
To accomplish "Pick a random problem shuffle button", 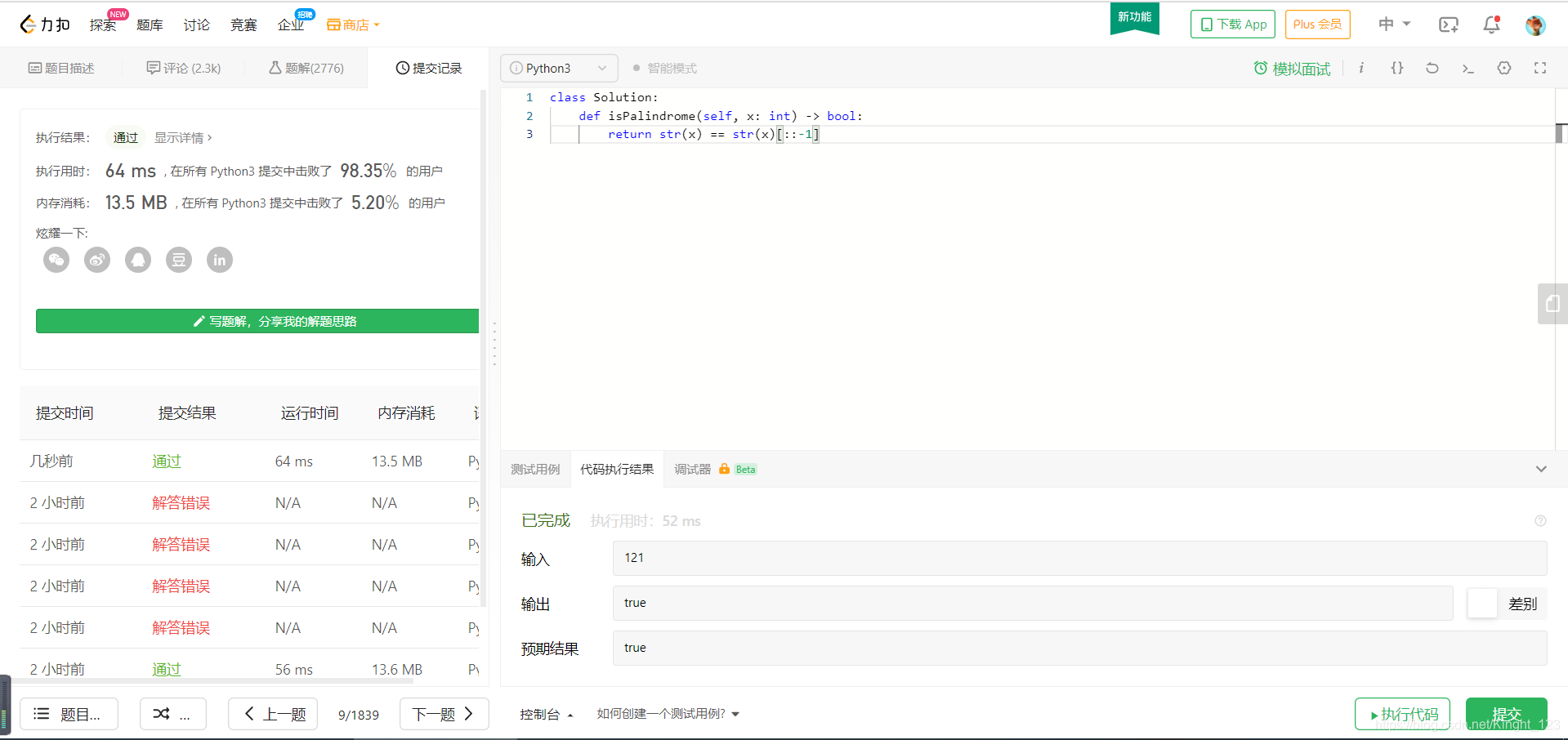I will coord(173,714).
